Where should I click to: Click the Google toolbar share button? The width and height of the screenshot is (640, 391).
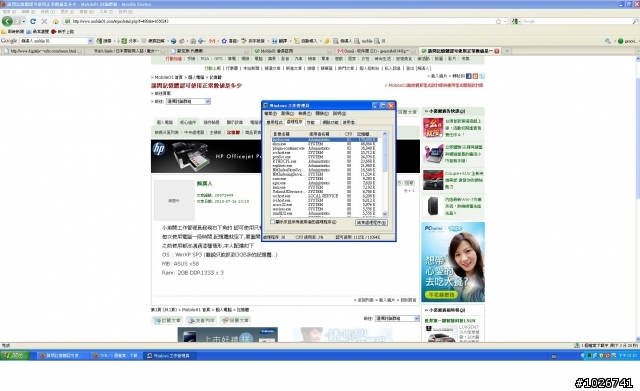tap(130, 41)
